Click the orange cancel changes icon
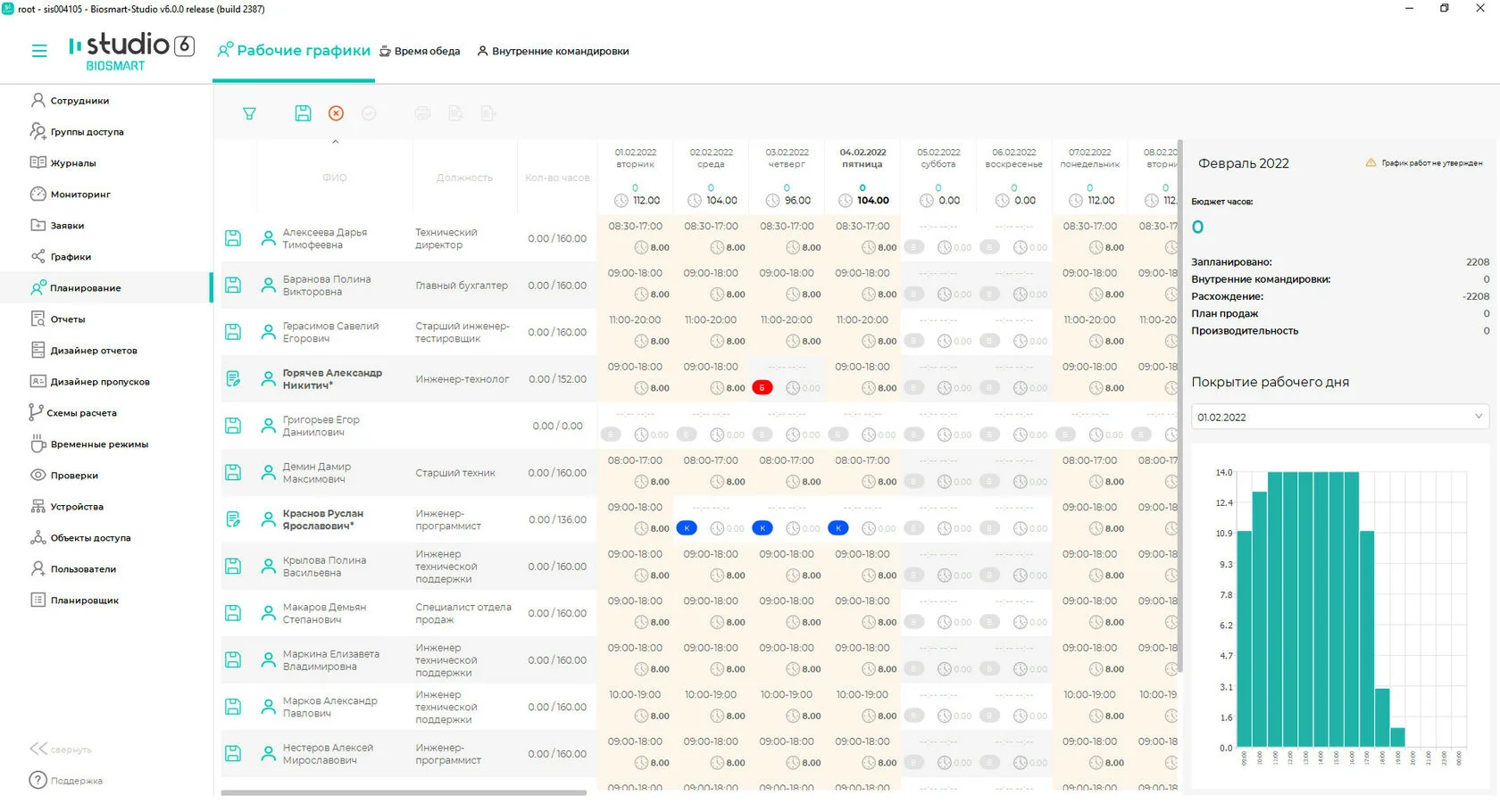The width and height of the screenshot is (1500, 812). click(336, 113)
